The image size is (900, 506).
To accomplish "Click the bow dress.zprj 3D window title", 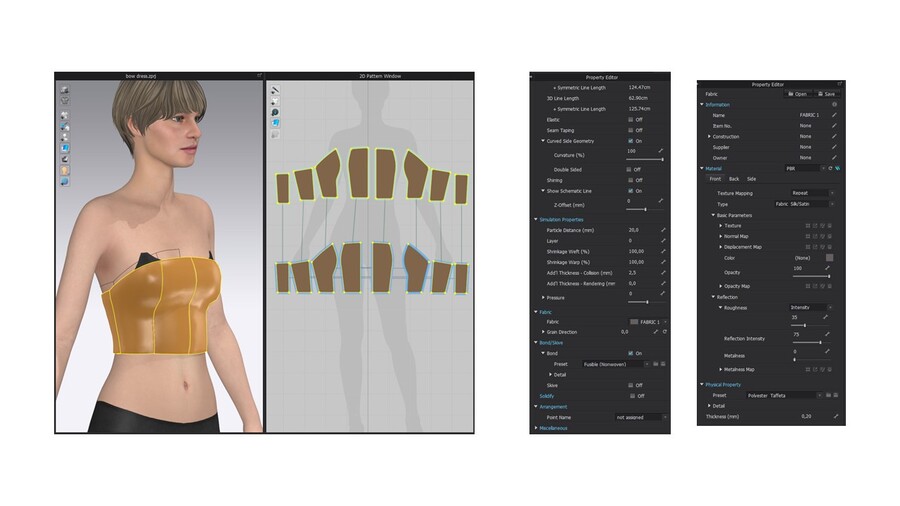I will pyautogui.click(x=141, y=76).
